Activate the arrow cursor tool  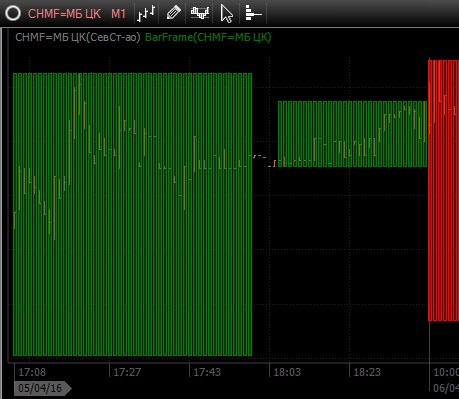(227, 14)
